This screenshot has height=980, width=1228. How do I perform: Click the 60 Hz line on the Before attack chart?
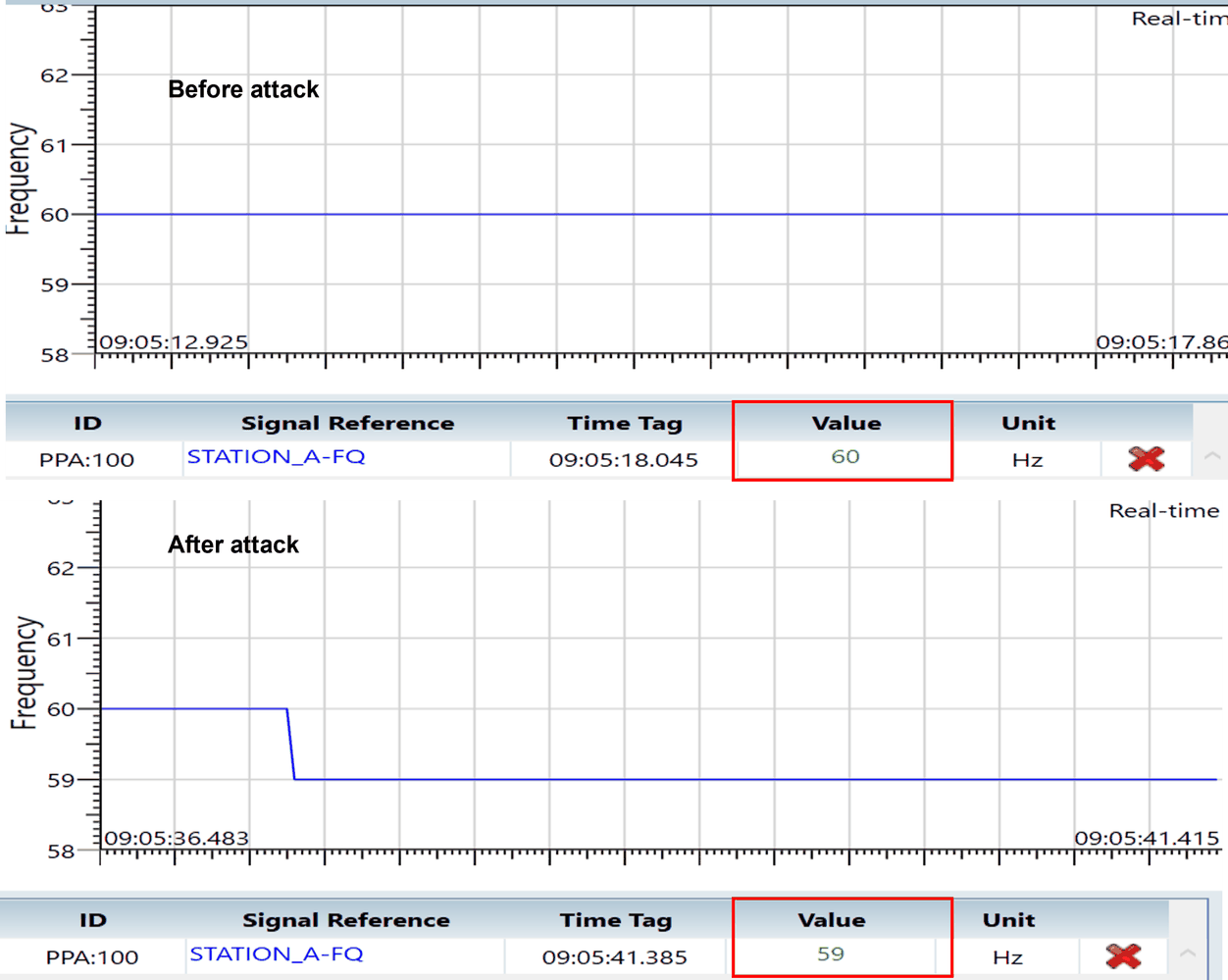[x=662, y=214]
